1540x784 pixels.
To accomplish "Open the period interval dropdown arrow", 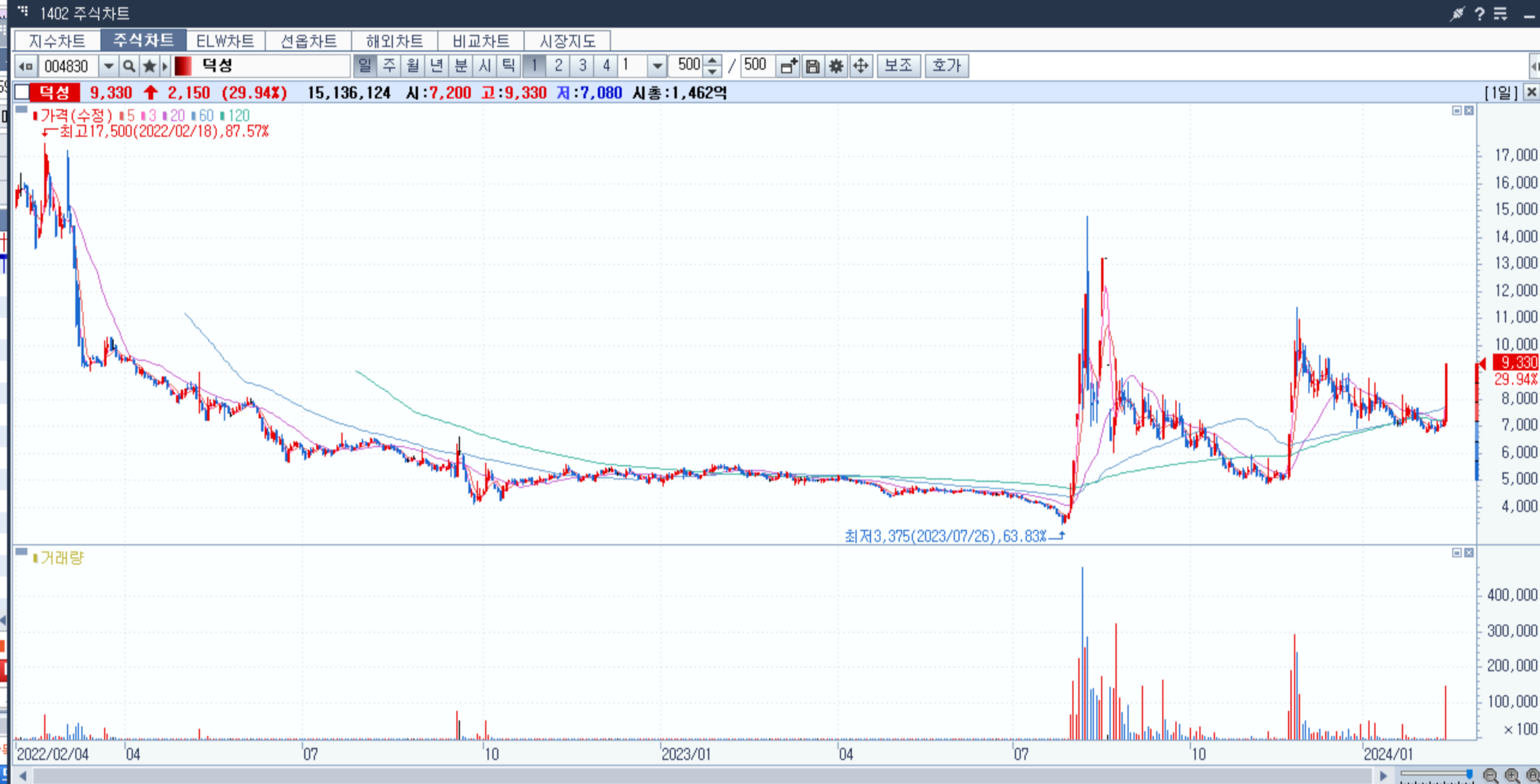I will click(x=657, y=66).
